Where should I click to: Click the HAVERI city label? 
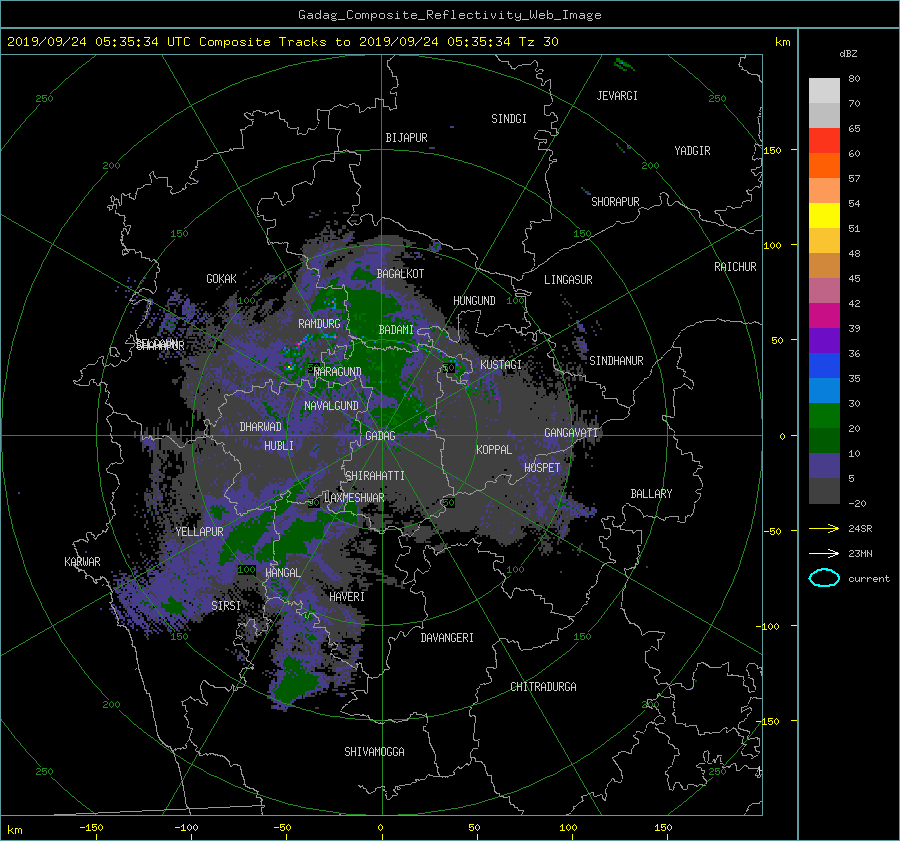(x=347, y=596)
